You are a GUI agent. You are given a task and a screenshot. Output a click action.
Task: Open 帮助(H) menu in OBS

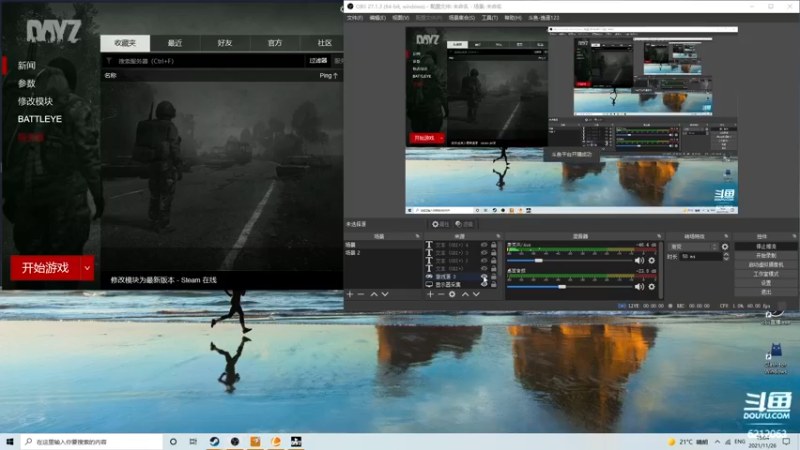(x=513, y=18)
